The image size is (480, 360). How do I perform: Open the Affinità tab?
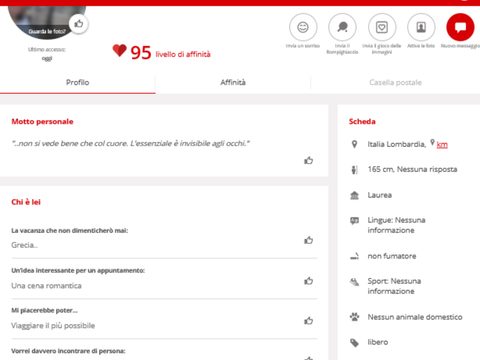pyautogui.click(x=233, y=82)
